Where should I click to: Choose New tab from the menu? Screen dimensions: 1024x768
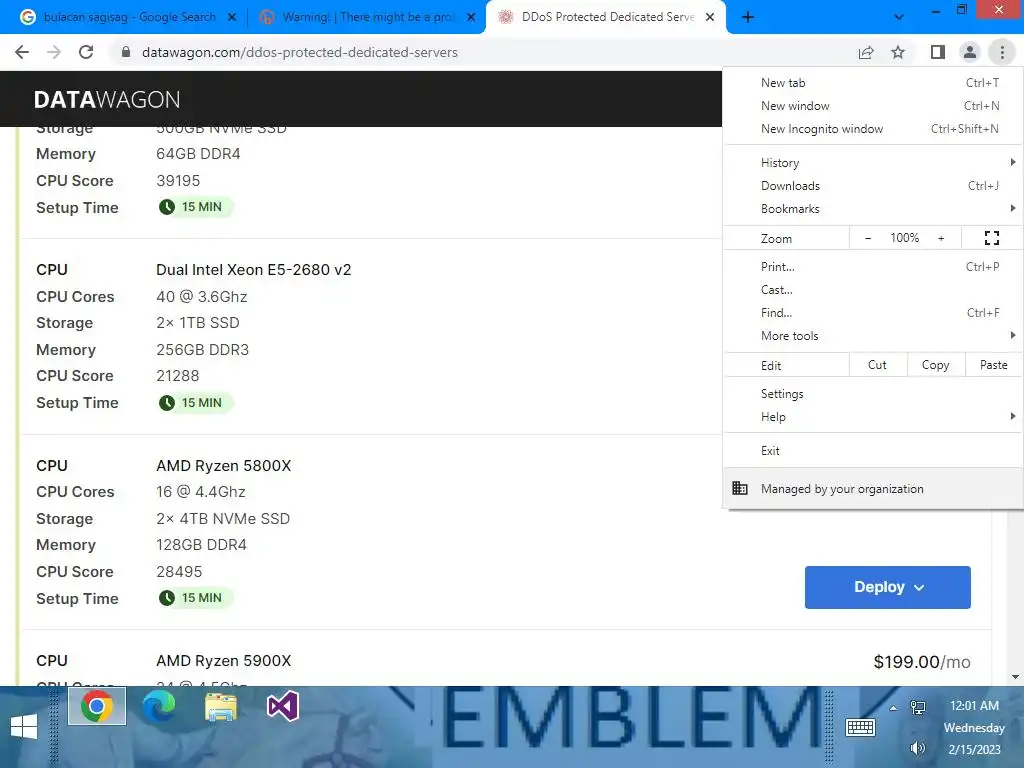[872, 83]
